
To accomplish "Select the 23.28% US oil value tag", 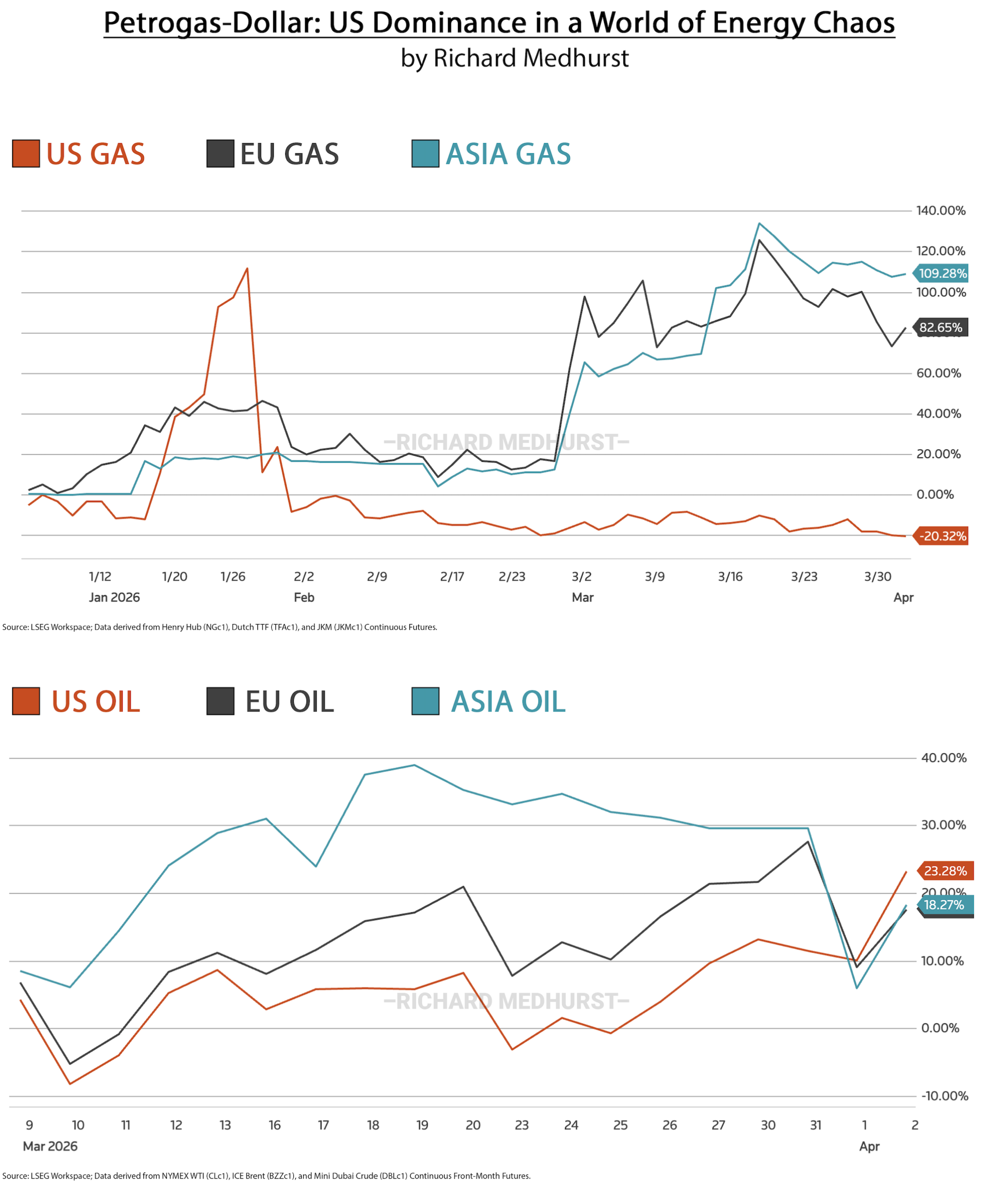I will tap(945, 871).
